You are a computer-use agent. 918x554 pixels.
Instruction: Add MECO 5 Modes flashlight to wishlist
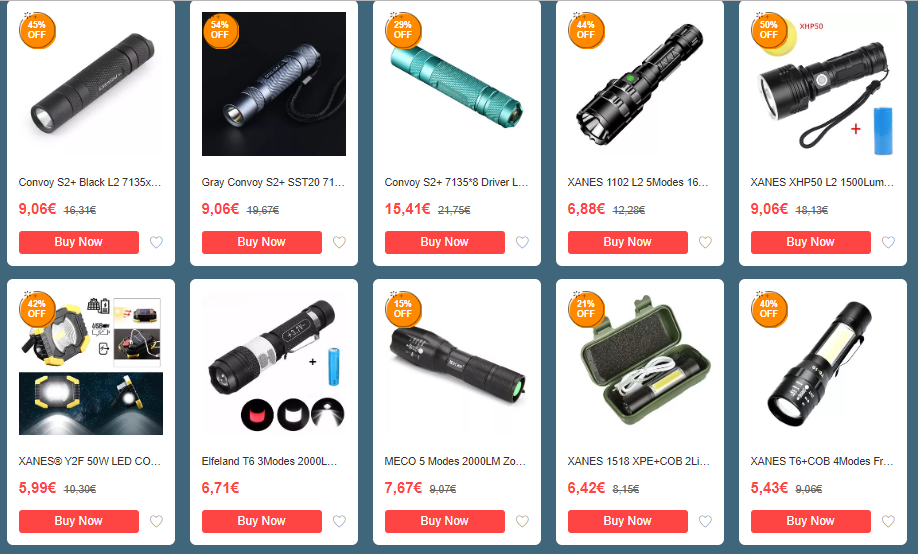coord(522,521)
